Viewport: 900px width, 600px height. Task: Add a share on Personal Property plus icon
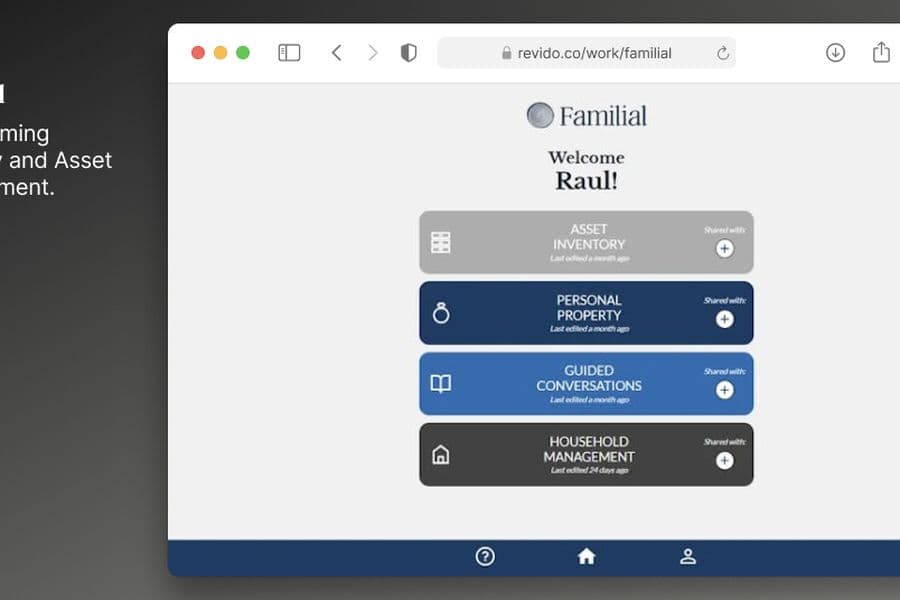[x=724, y=319]
